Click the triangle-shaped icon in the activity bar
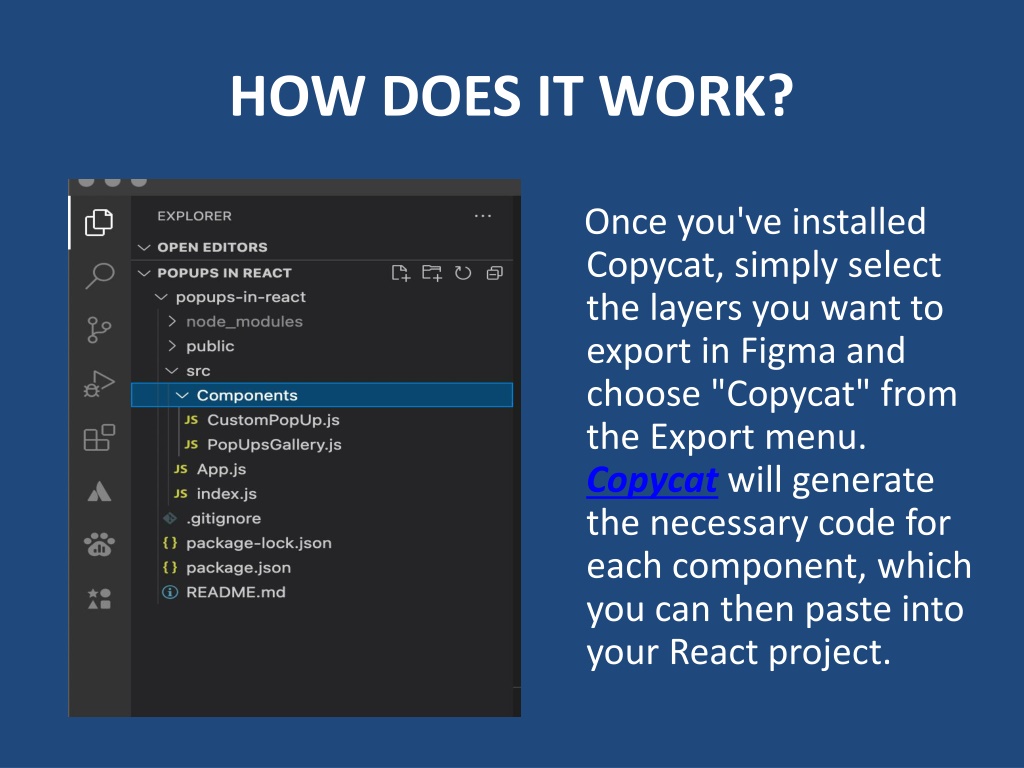 click(x=99, y=491)
